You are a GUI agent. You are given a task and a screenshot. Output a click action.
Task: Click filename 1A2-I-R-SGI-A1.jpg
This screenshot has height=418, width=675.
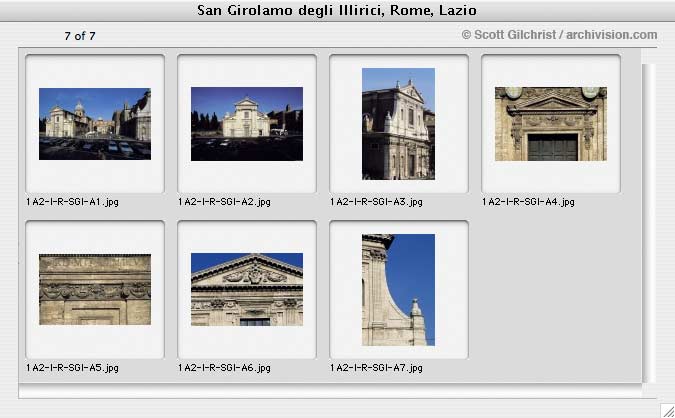click(72, 201)
